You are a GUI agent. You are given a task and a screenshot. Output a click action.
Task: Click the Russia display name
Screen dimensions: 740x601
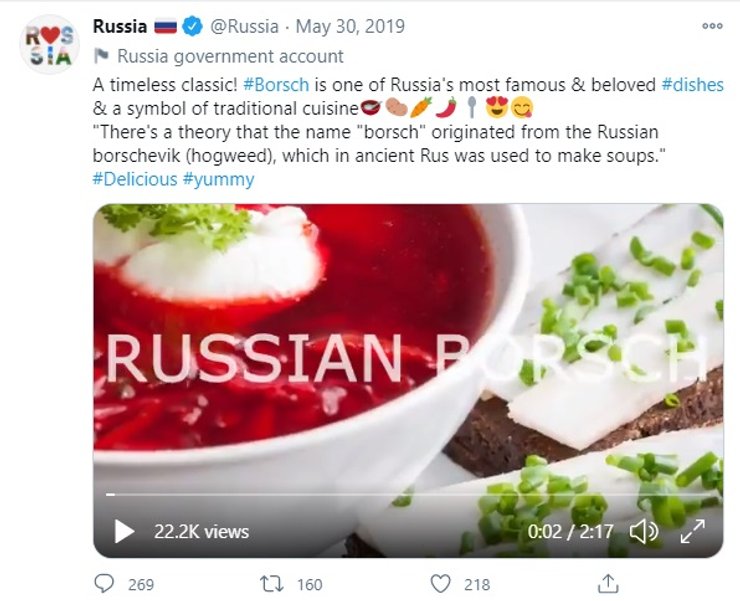pos(119,27)
